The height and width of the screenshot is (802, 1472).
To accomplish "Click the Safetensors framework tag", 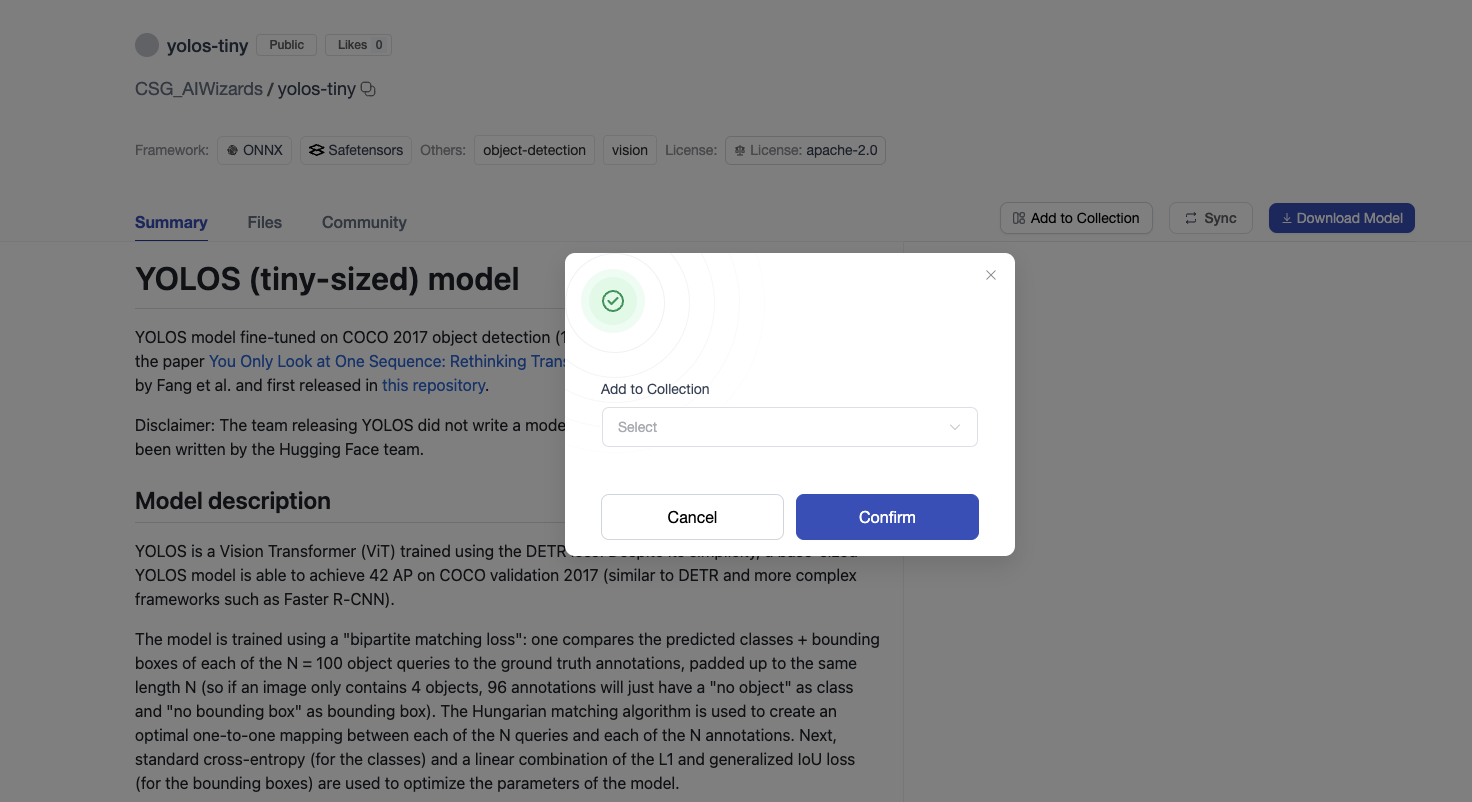I will click(x=356, y=150).
